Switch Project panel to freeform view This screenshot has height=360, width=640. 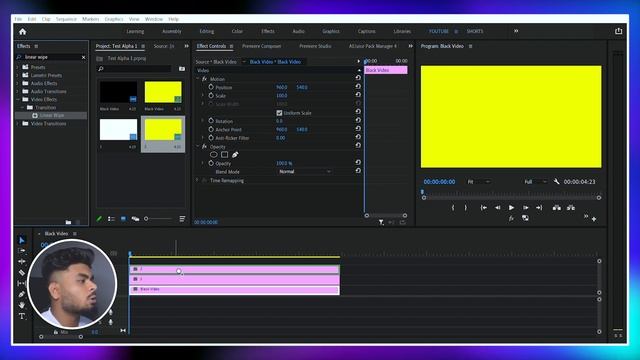[x=135, y=219]
